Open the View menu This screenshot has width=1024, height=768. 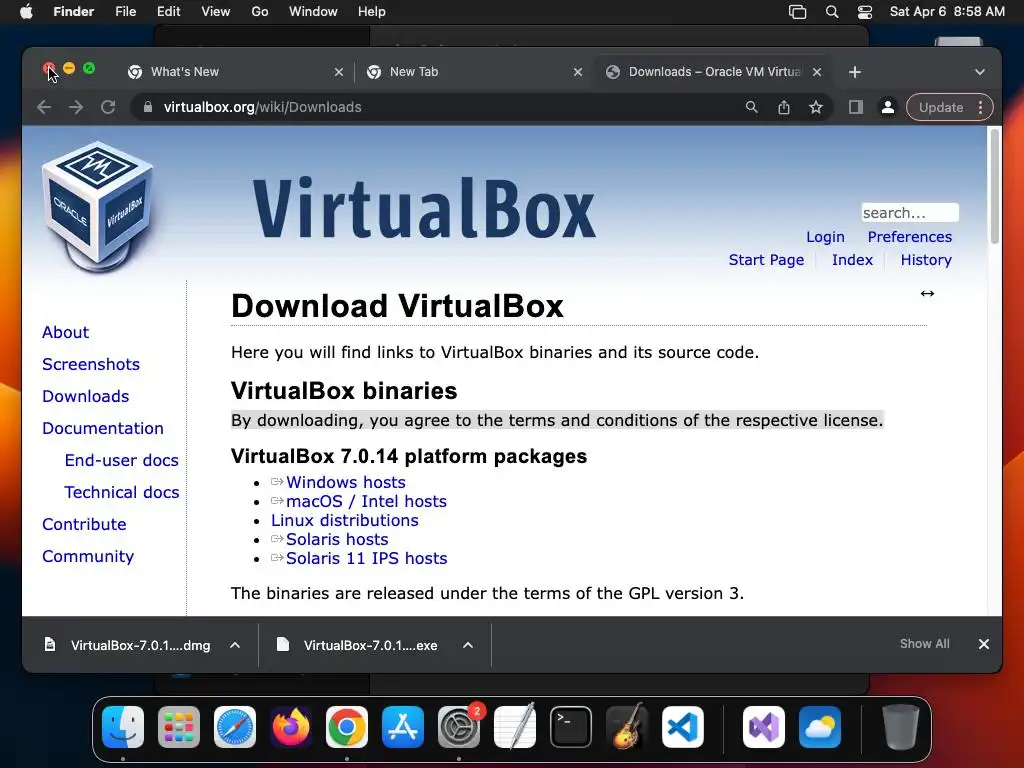coord(216,12)
